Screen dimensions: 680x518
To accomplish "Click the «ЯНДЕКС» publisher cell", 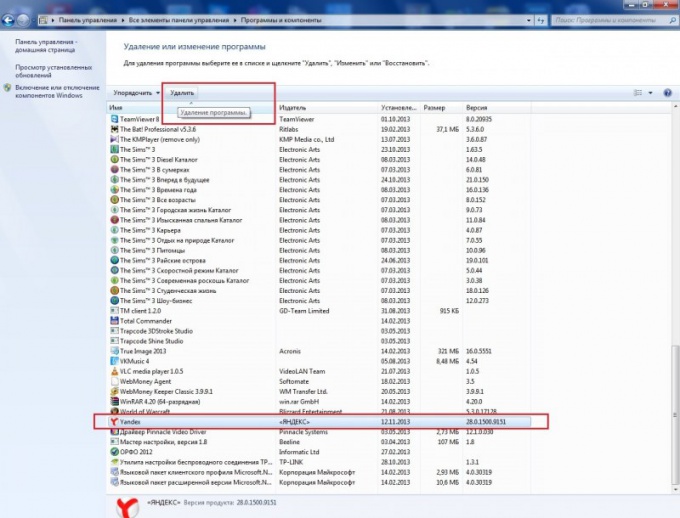I will pyautogui.click(x=294, y=422).
